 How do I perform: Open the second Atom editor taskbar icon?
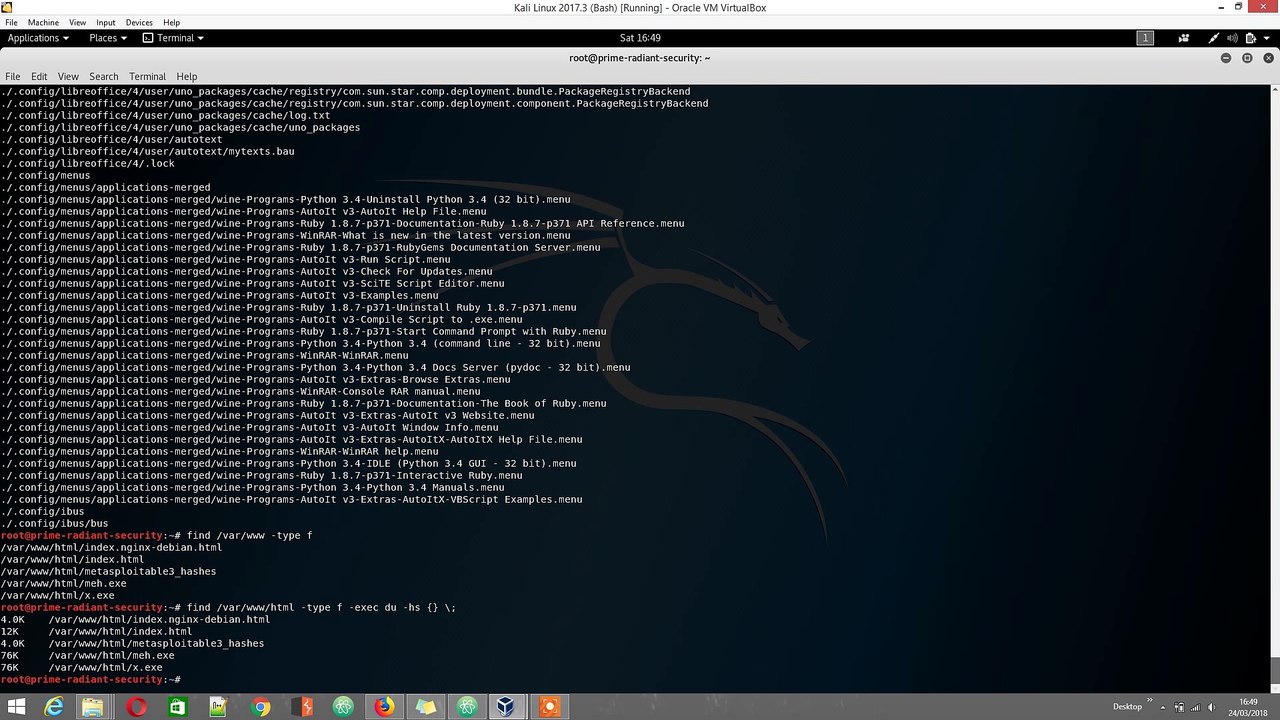coord(467,707)
